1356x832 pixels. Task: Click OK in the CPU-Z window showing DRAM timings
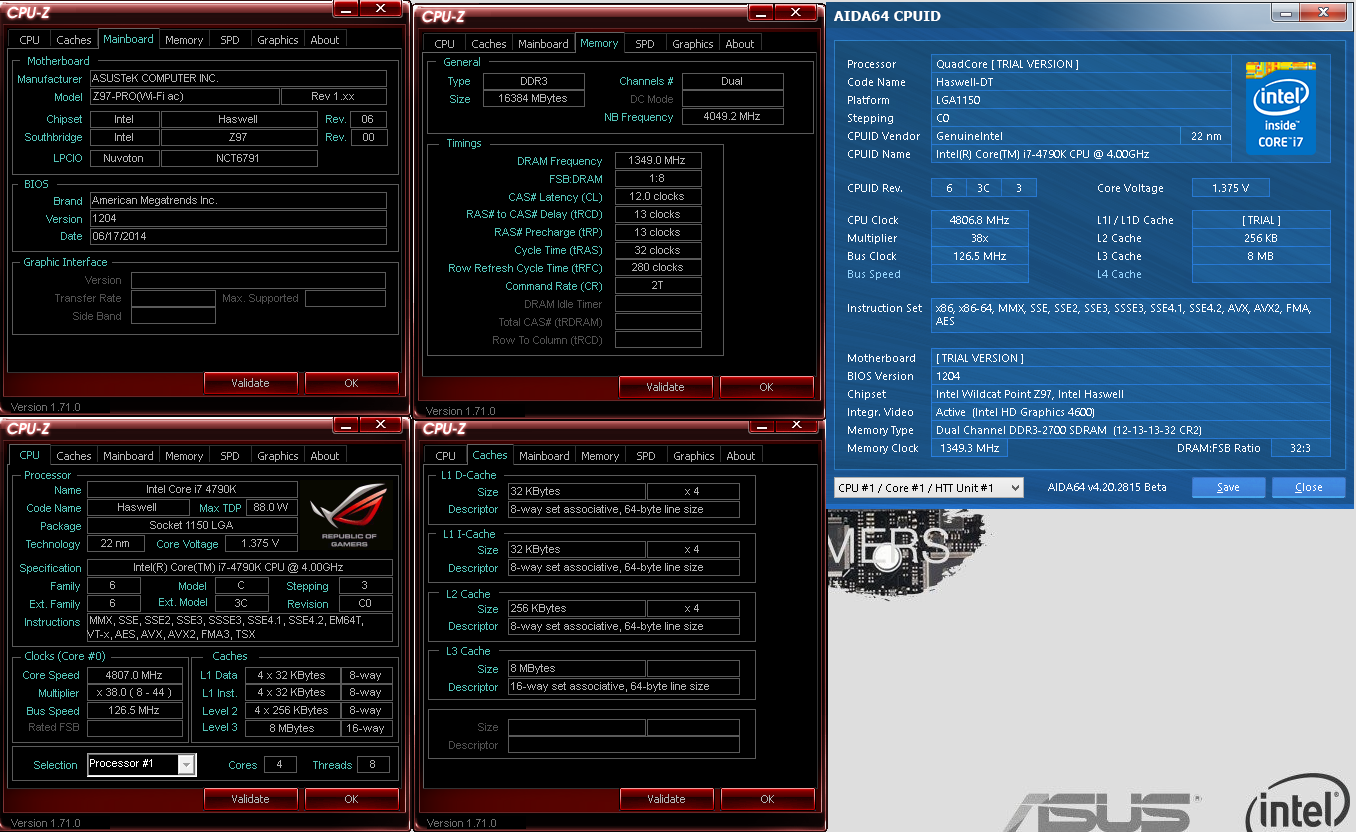click(766, 387)
